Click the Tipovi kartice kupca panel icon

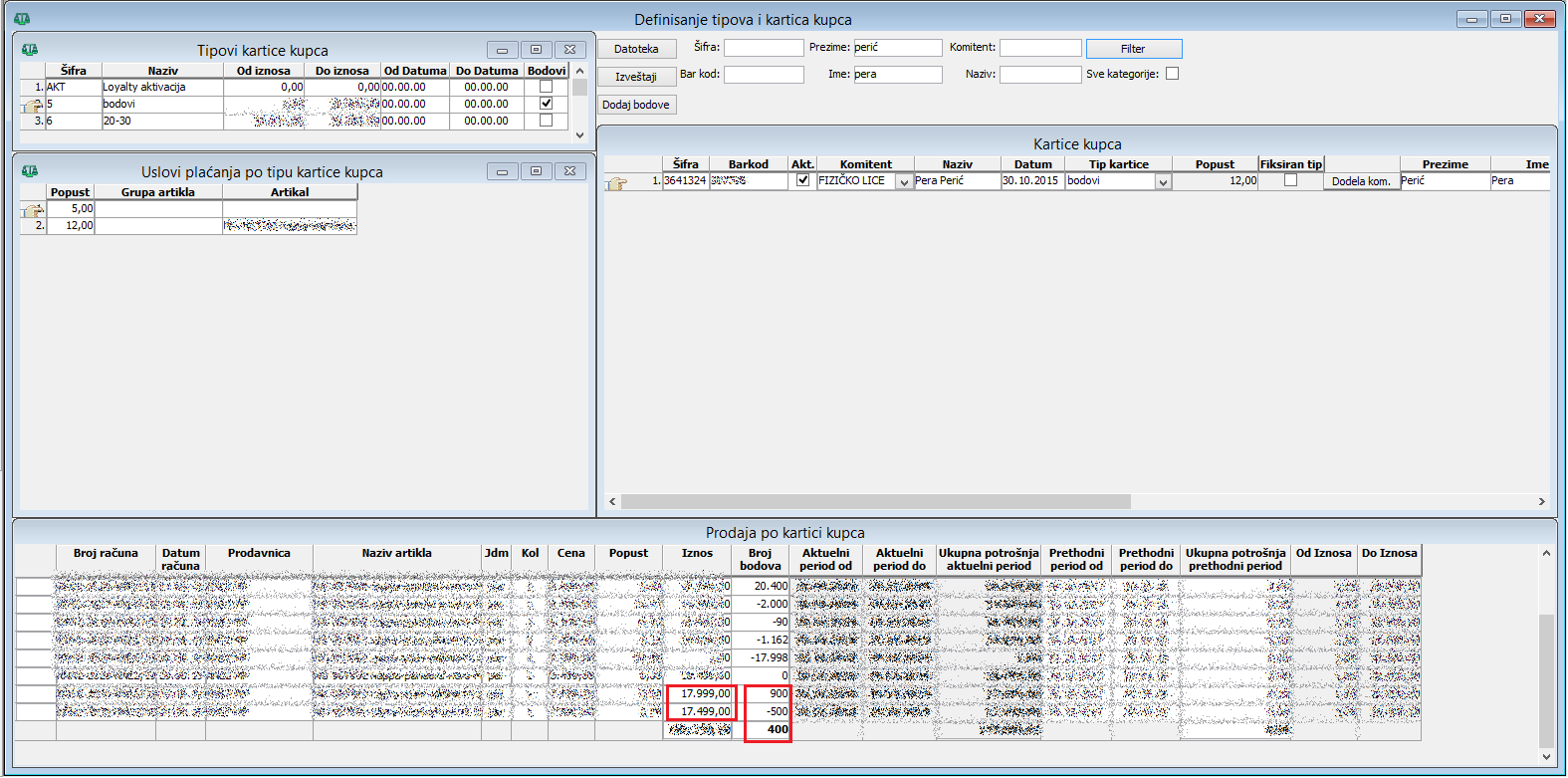pyautogui.click(x=30, y=50)
